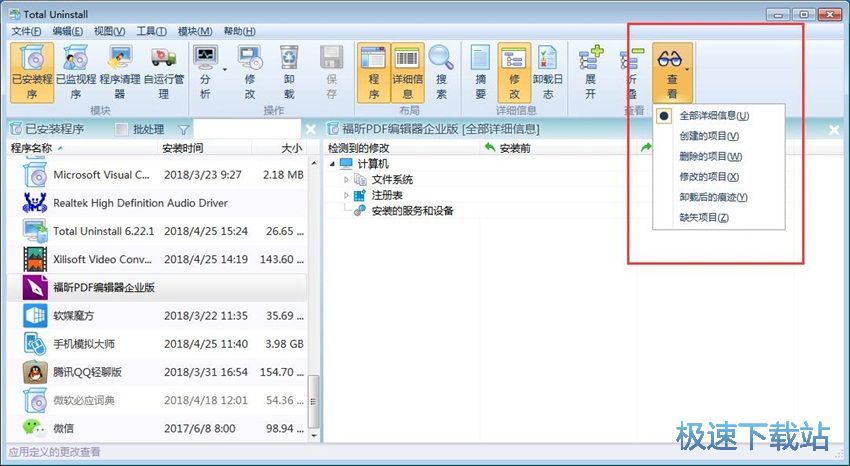Select the 腾讯QQ轻聊版 penguin icon

click(x=35, y=372)
